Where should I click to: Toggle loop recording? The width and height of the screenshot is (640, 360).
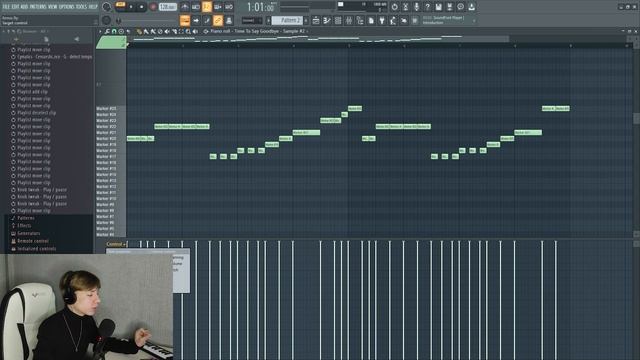(229, 7)
